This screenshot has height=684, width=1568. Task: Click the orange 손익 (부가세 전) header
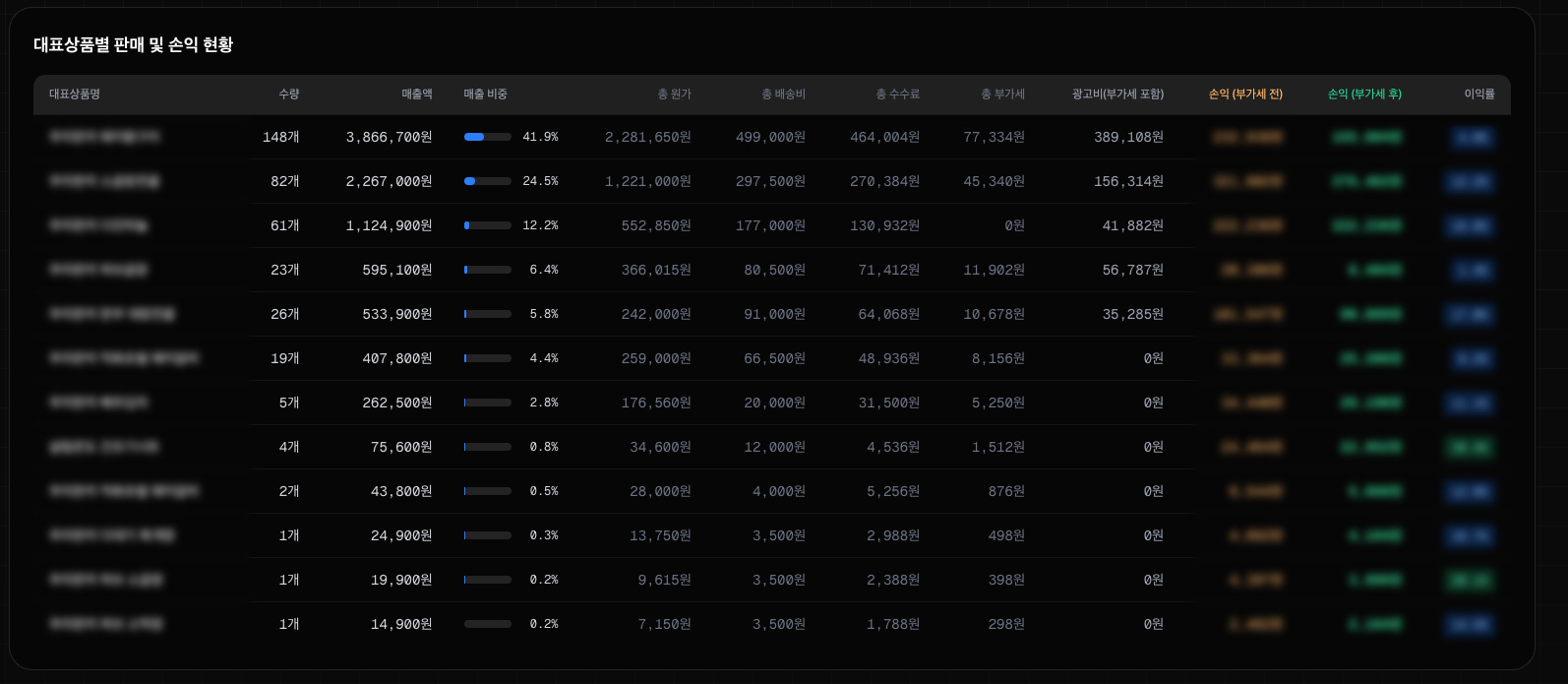click(1245, 94)
